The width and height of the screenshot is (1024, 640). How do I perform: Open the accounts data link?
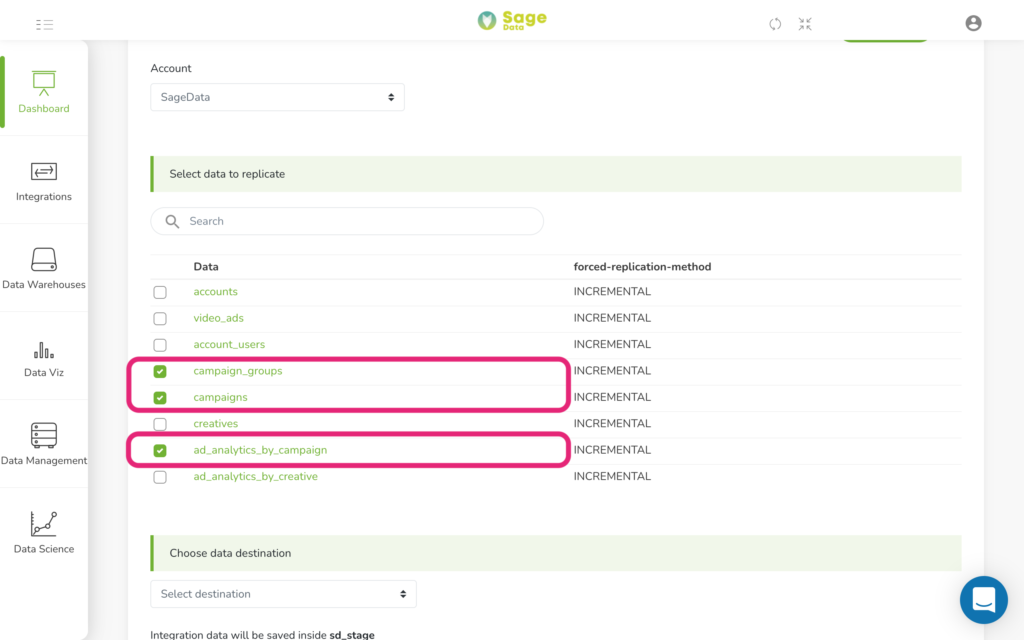(216, 292)
